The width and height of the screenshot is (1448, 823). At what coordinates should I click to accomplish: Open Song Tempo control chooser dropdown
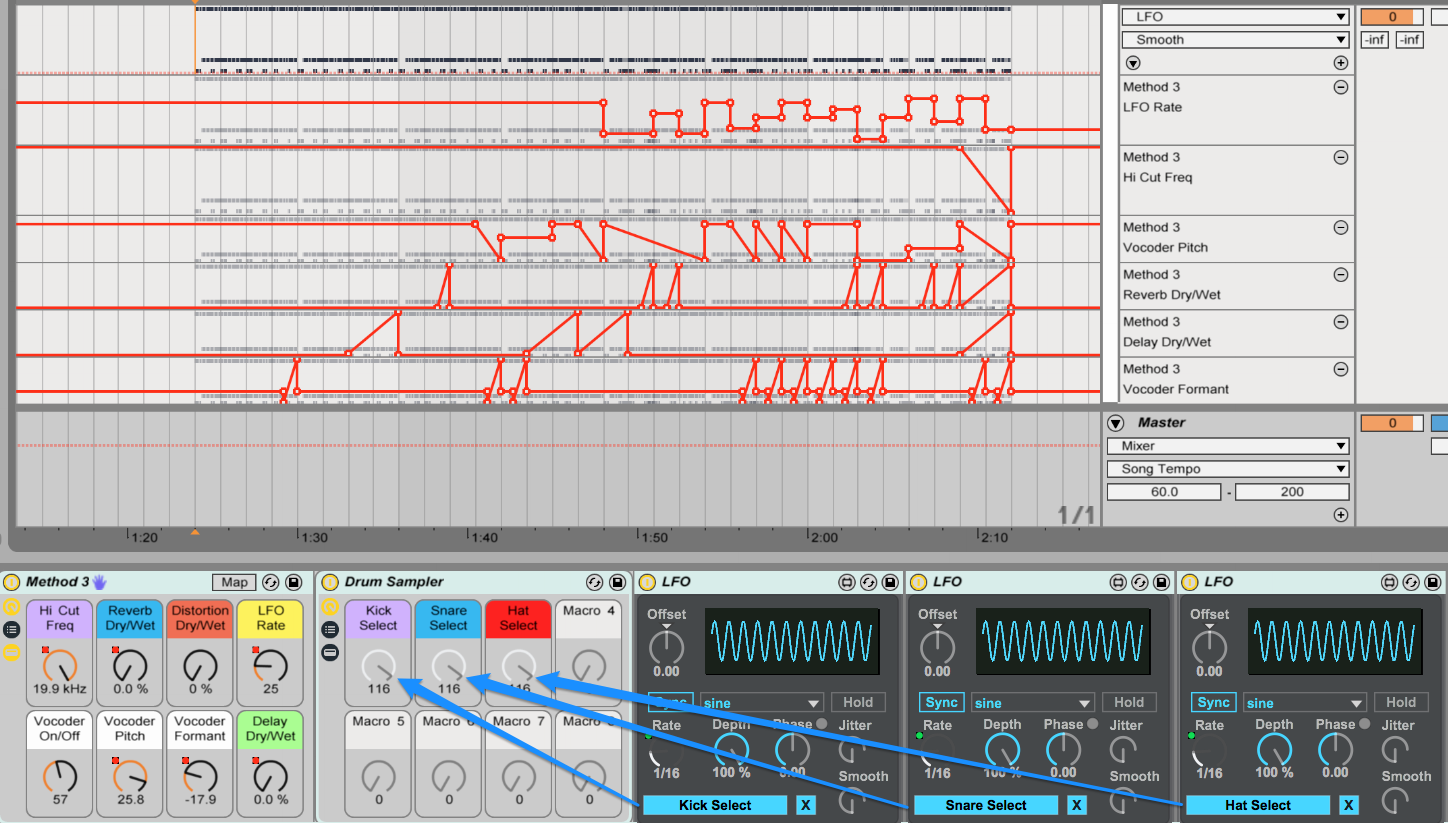click(1228, 469)
